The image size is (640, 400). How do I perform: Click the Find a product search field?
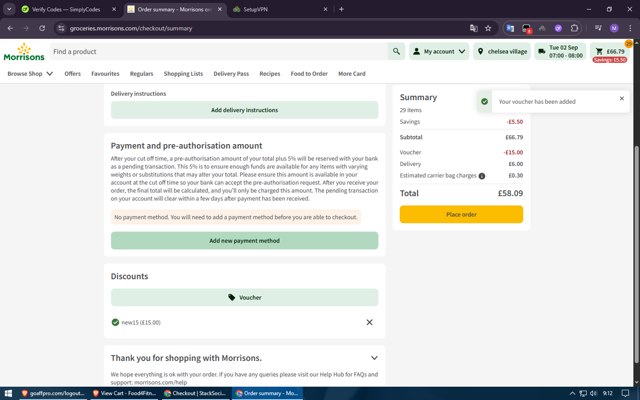[x=219, y=51]
